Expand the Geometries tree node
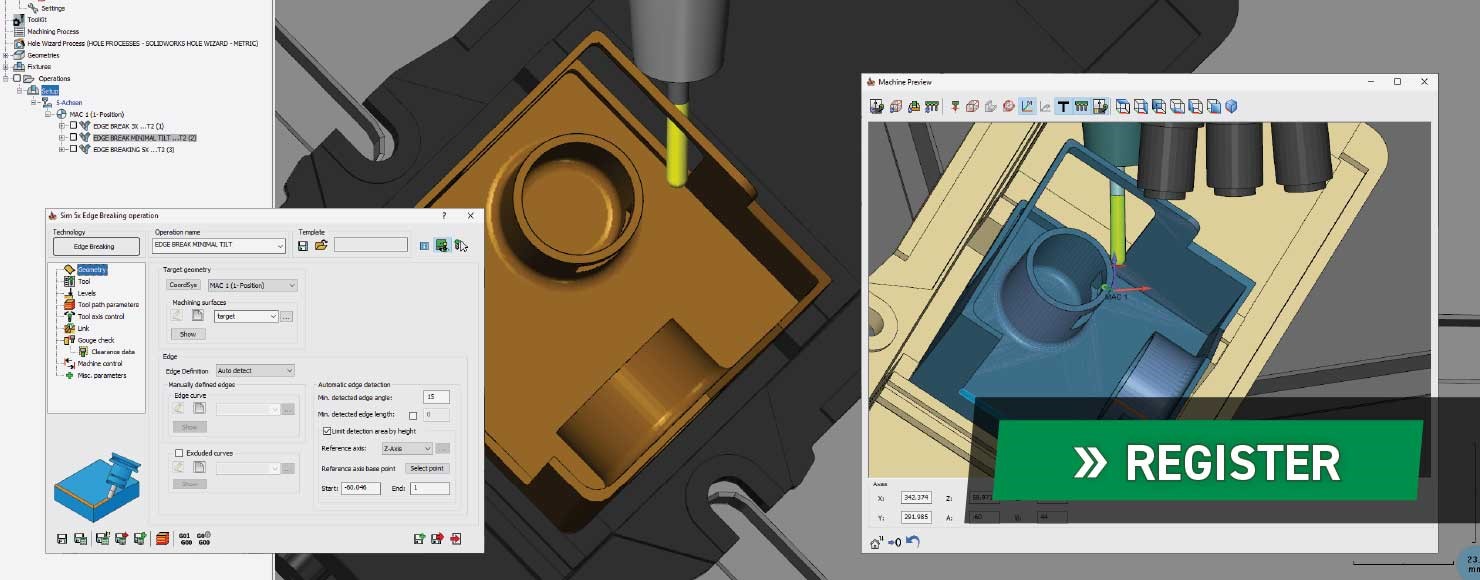This screenshot has width=1480, height=580. [x=8, y=55]
